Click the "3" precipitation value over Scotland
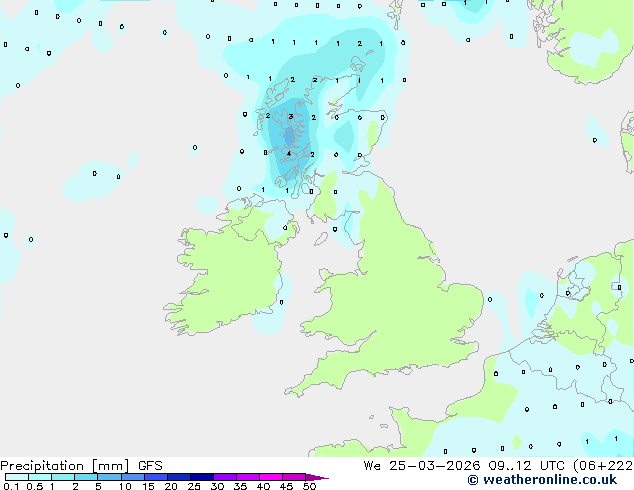This screenshot has height=490, width=634. point(290,117)
